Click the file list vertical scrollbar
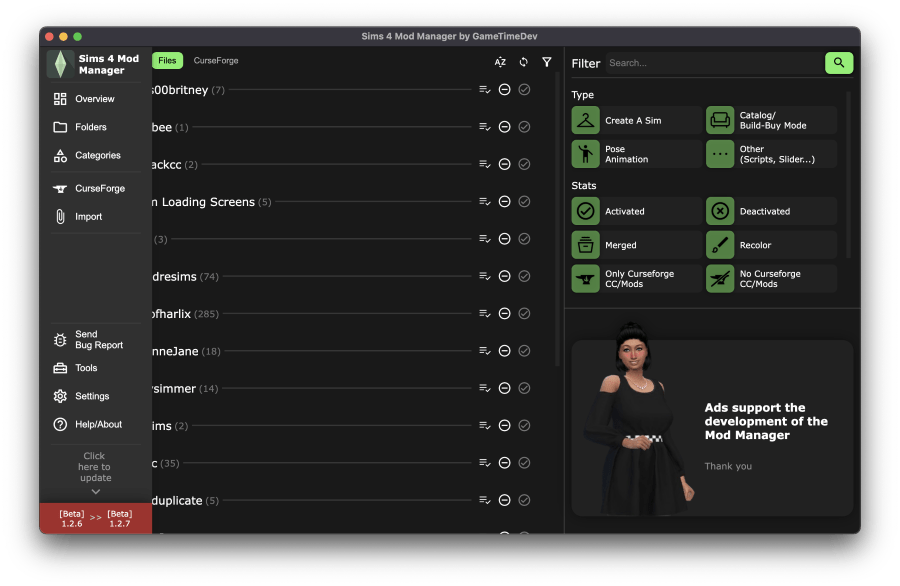This screenshot has width=900, height=586. [x=557, y=220]
